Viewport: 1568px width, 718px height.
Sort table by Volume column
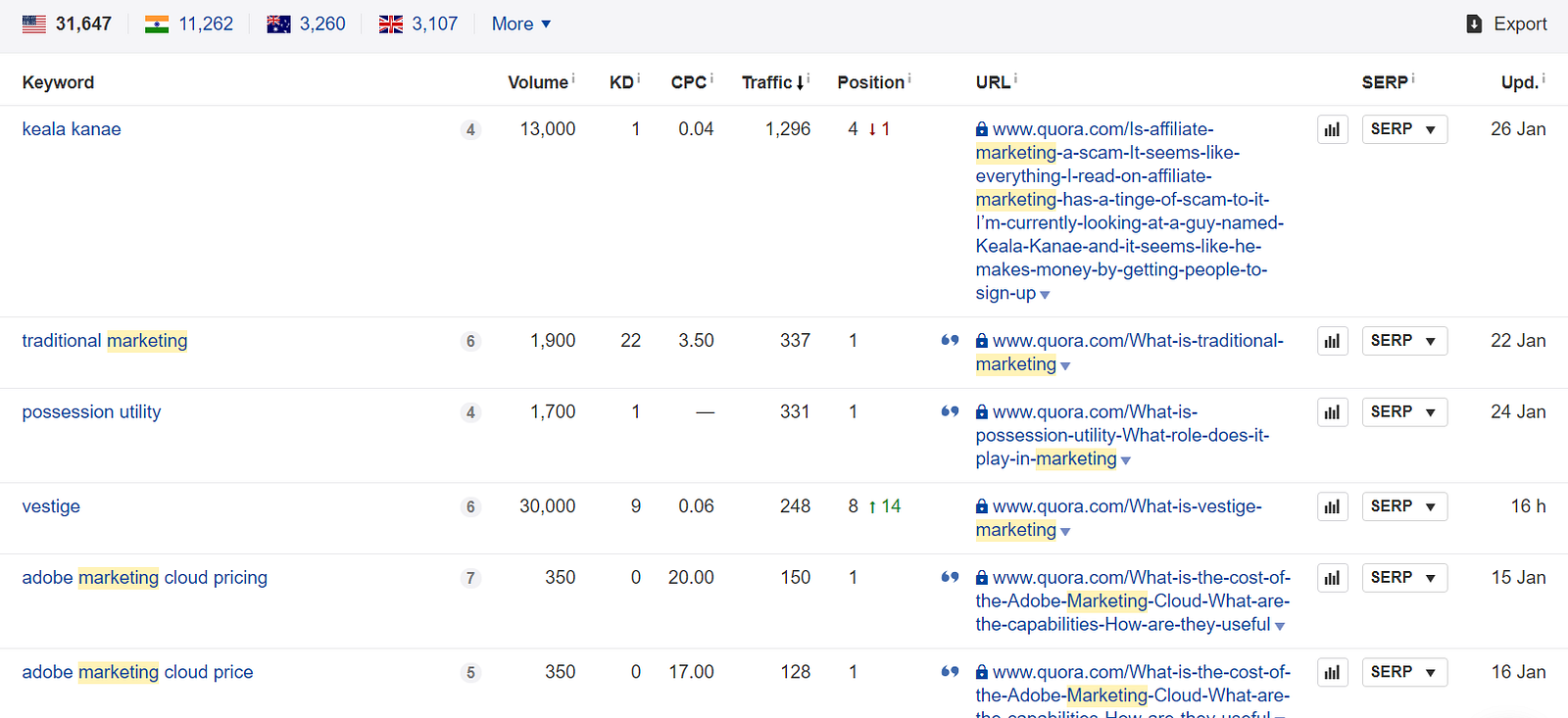538,82
